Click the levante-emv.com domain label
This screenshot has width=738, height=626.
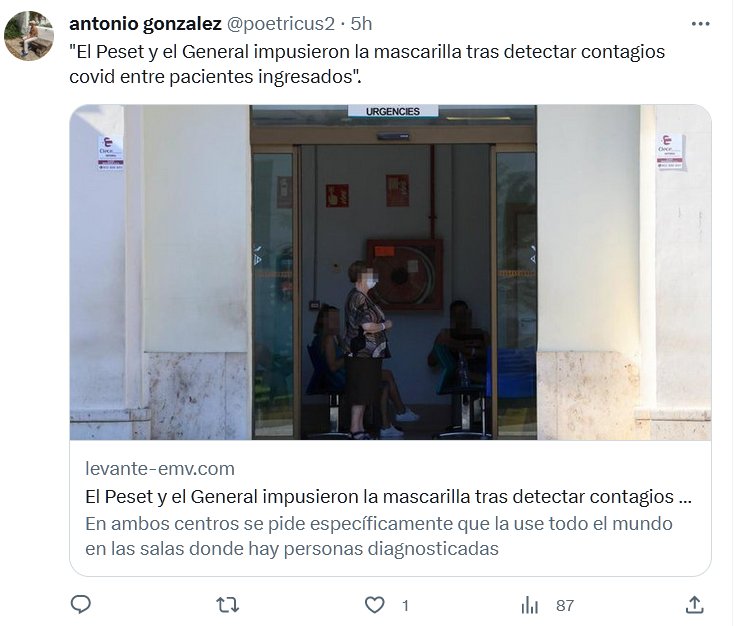(160, 469)
